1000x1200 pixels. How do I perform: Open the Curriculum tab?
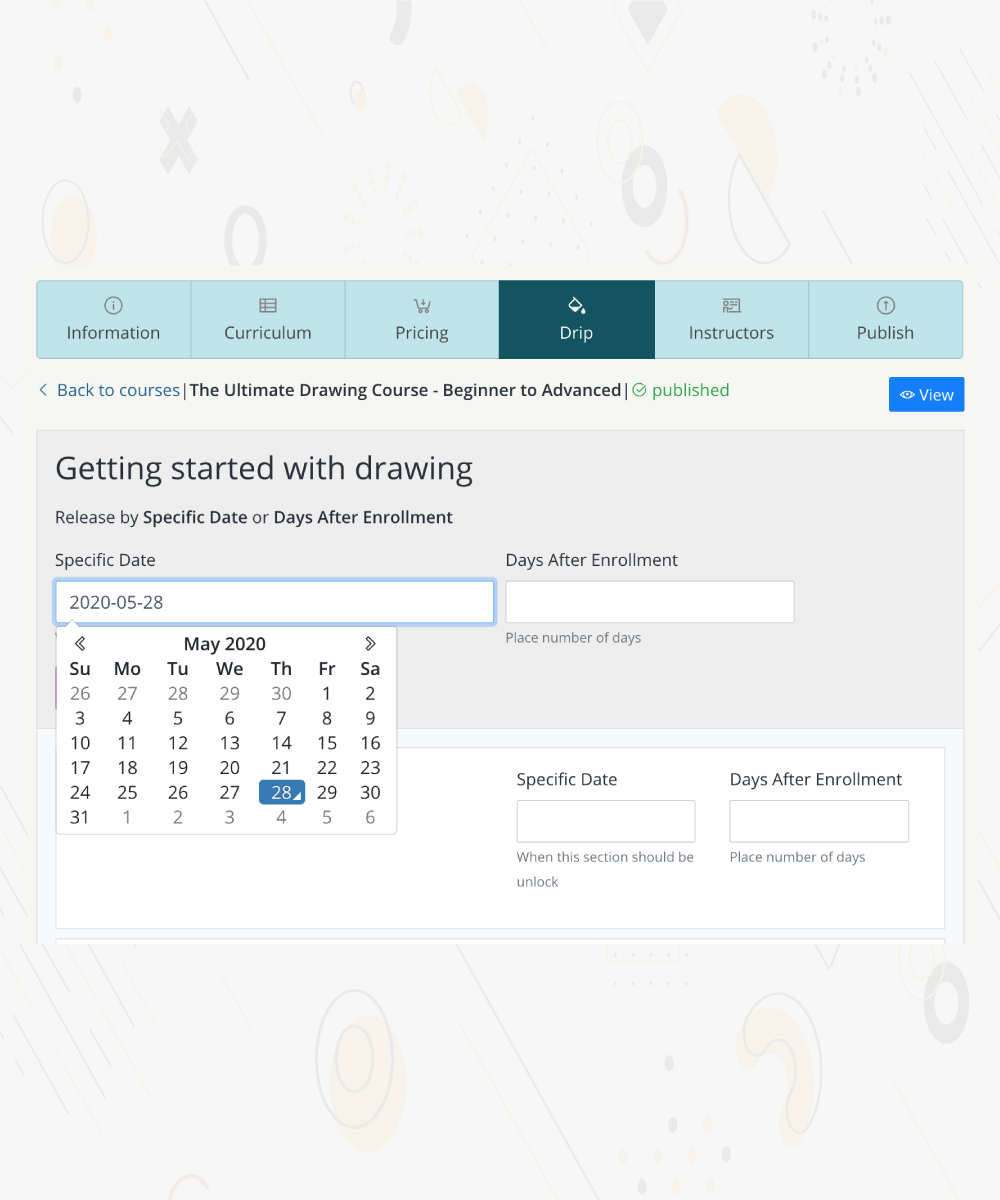point(268,319)
